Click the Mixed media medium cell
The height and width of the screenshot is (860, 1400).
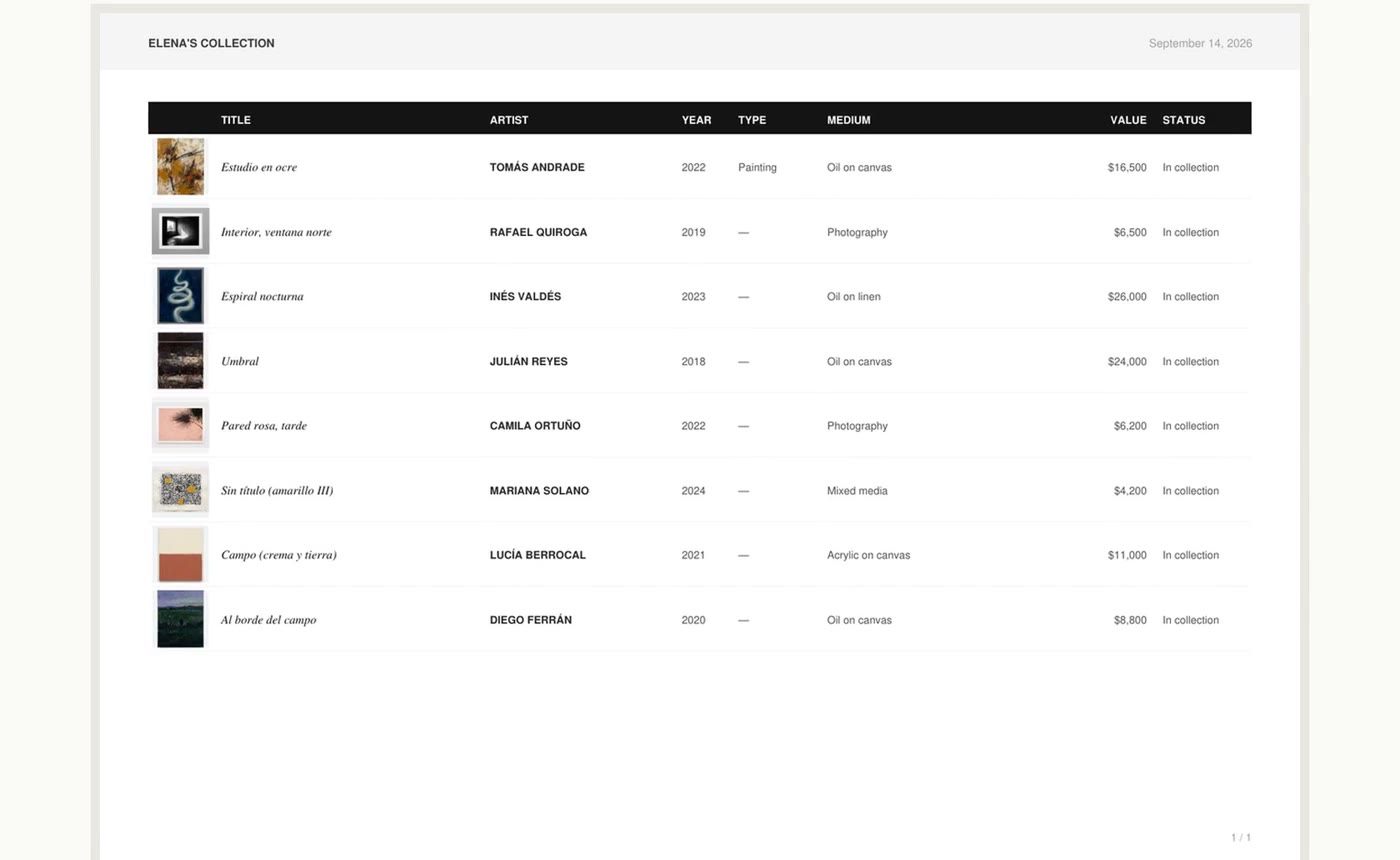tap(857, 490)
